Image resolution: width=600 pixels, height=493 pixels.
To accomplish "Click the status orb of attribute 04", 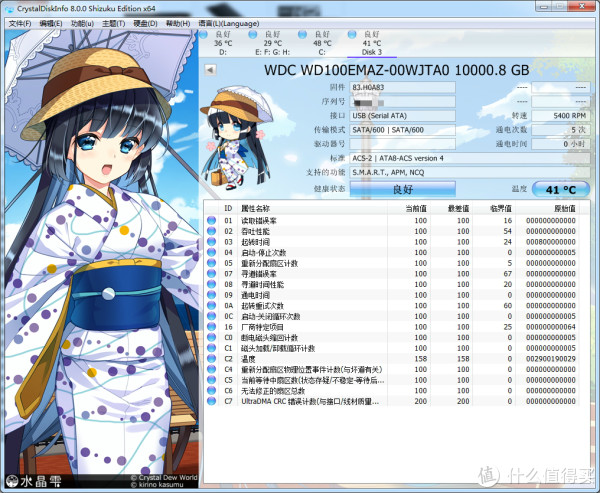I will click(211, 252).
